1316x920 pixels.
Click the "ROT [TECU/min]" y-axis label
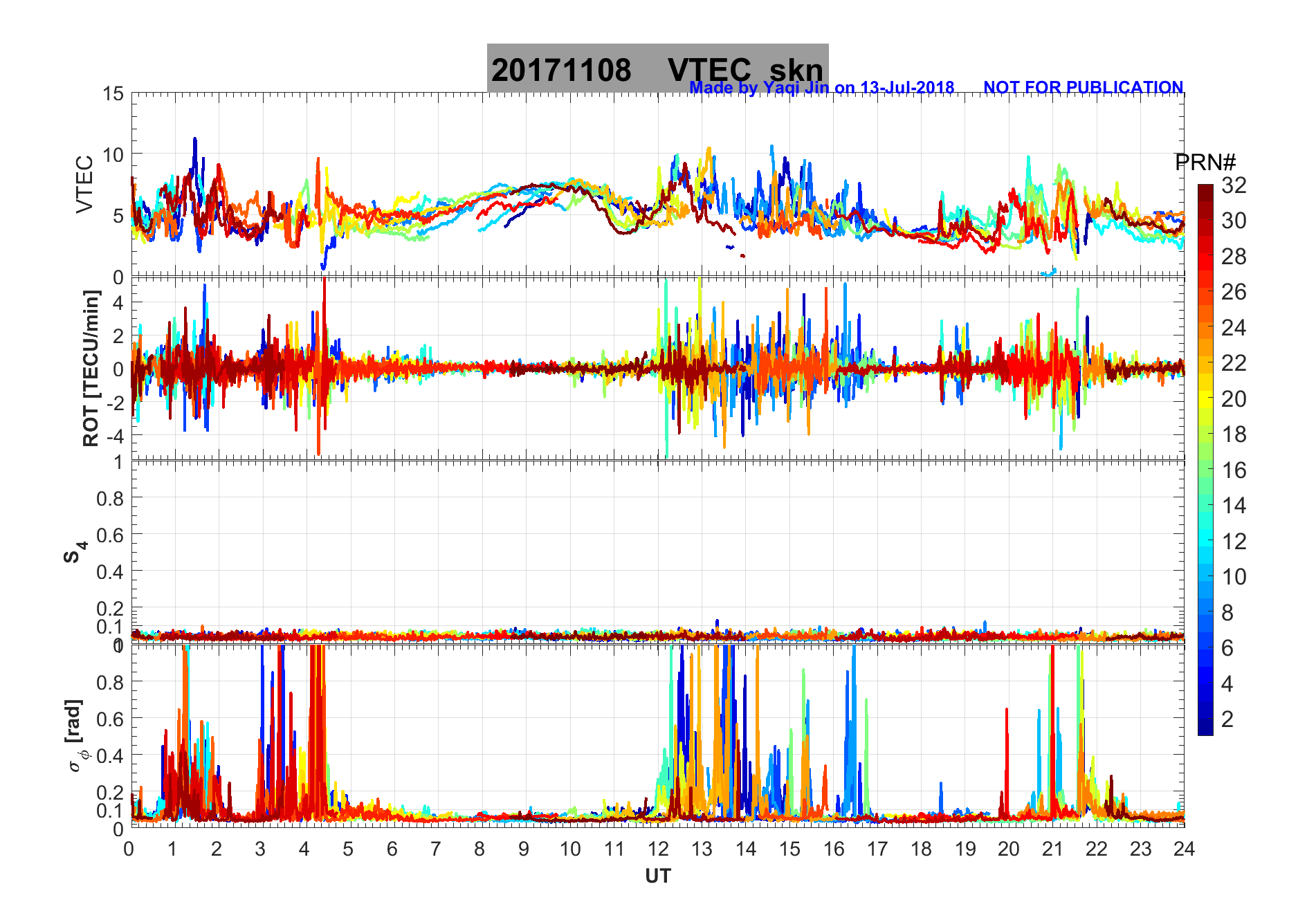91,369
